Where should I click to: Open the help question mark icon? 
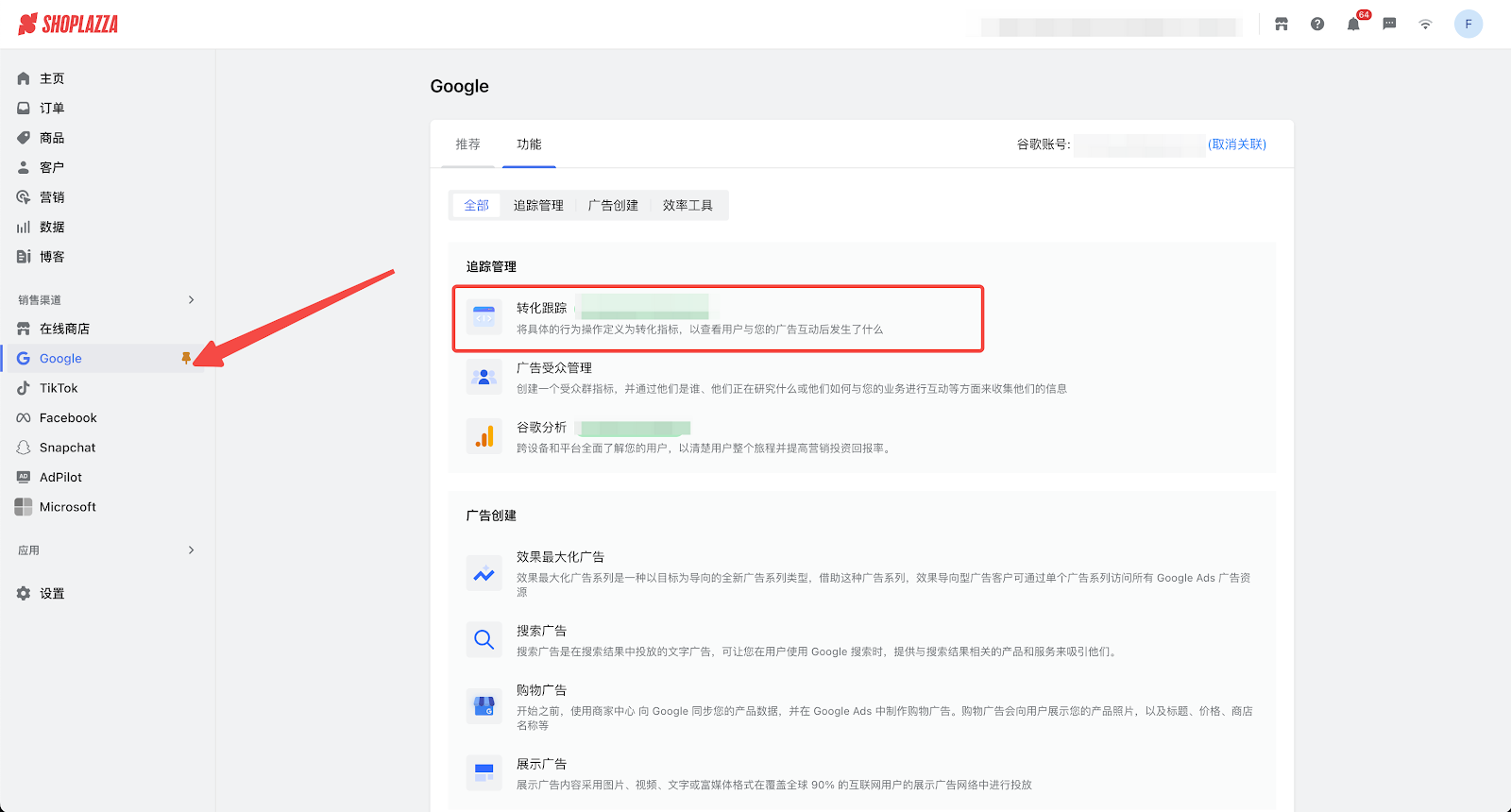pos(1317,25)
